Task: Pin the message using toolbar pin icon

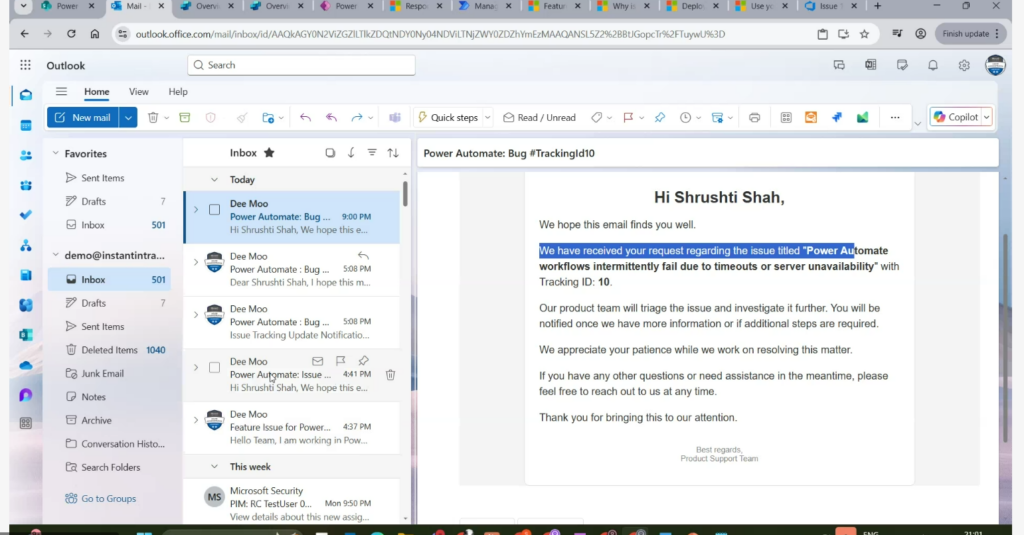Action: [x=660, y=118]
